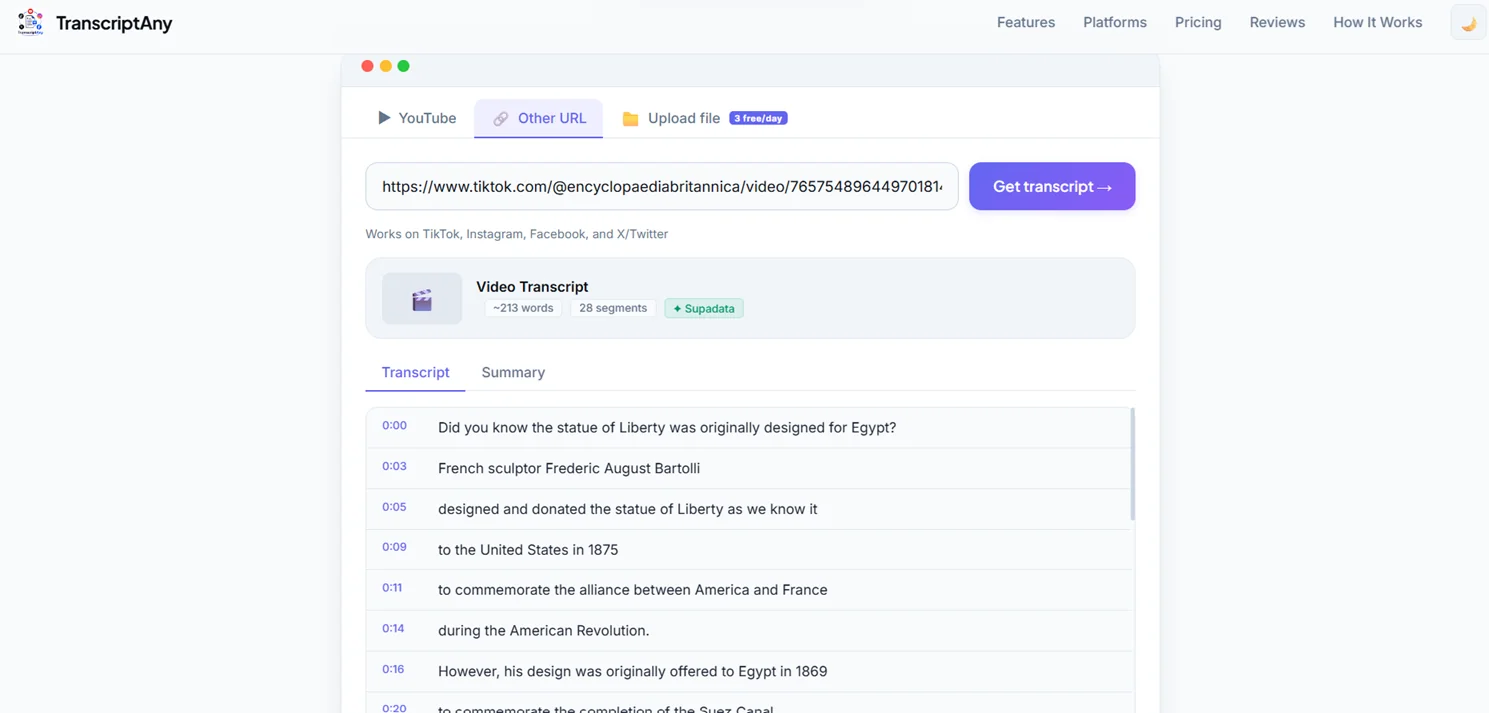This screenshot has height=713, width=1489.
Task: Click the TikTok URL input field
Action: (662, 186)
